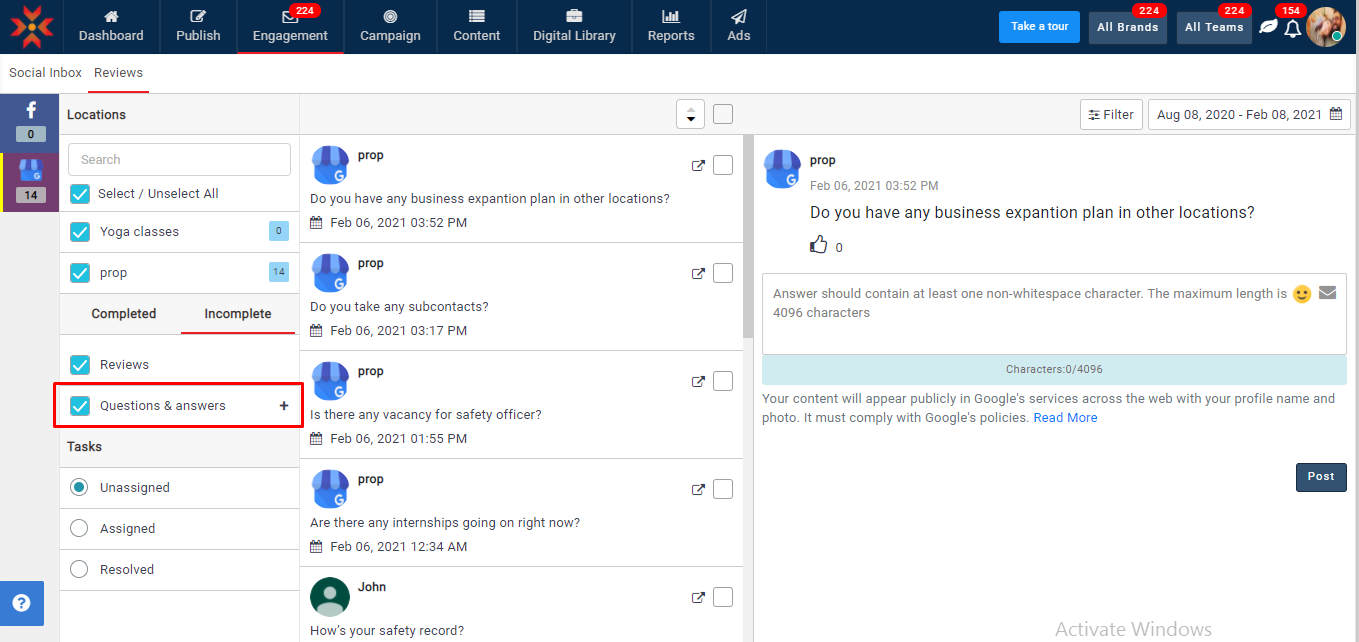Click the envelope icon in answer box
The image size is (1359, 642).
coord(1327,293)
